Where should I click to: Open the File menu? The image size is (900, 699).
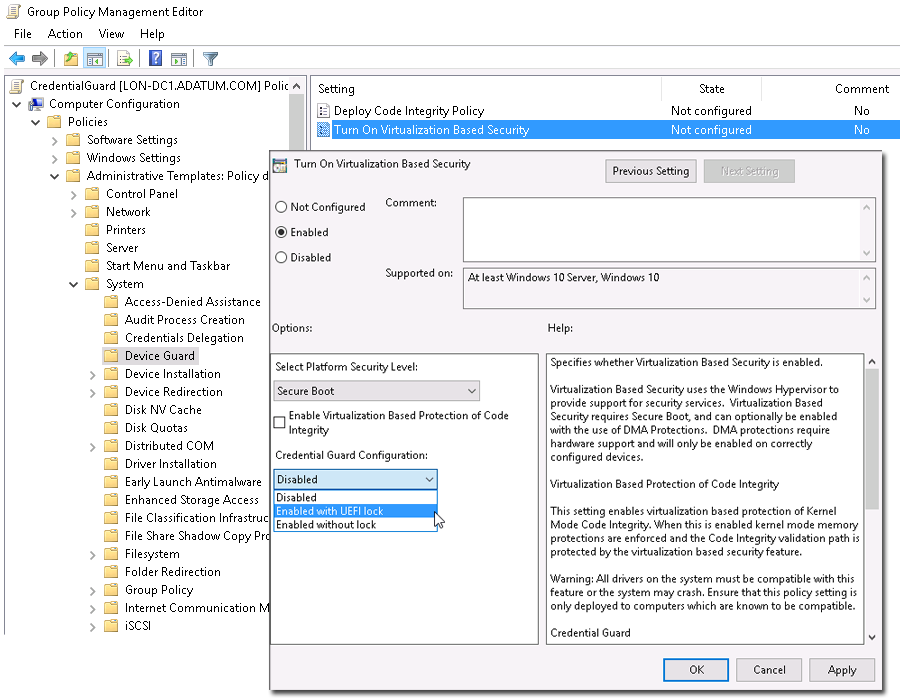click(x=23, y=34)
